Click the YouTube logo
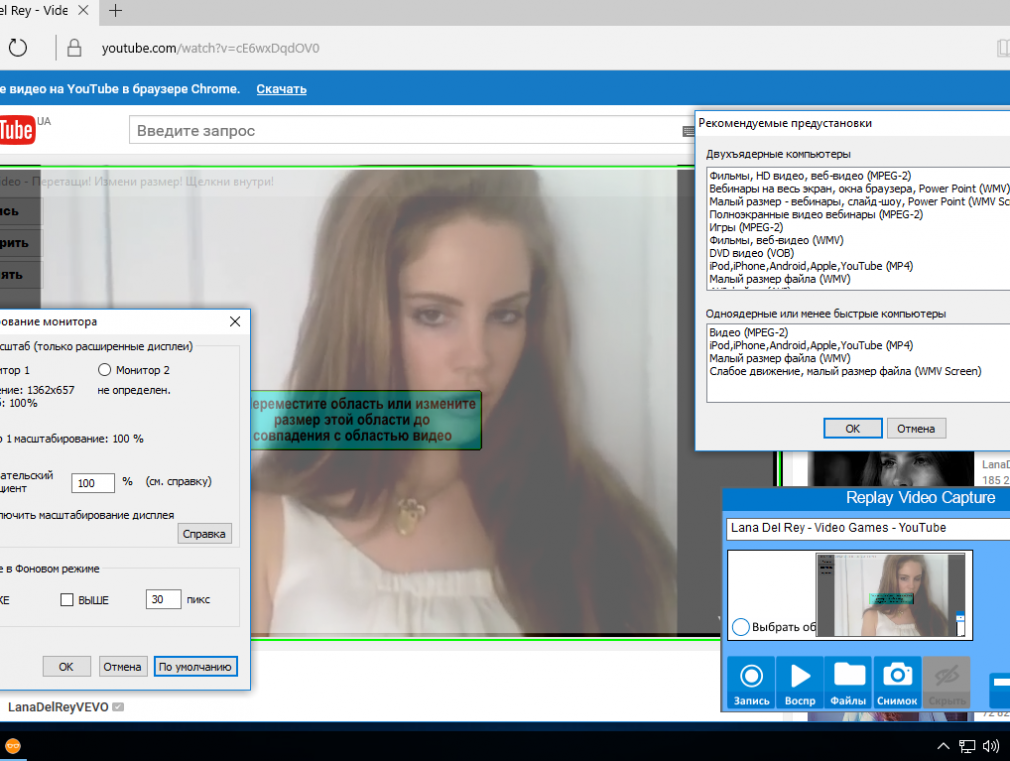Screen dimensions: 1010x761 tap(17, 130)
